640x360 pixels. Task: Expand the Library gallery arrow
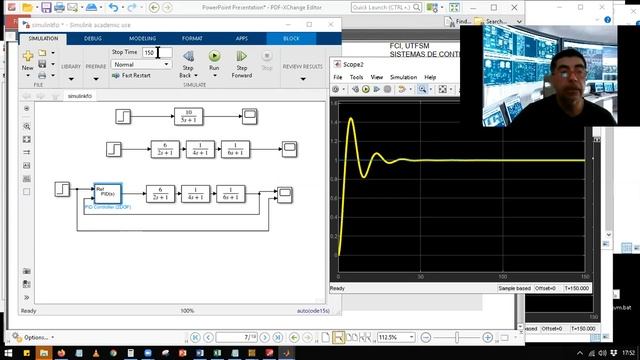click(71, 79)
